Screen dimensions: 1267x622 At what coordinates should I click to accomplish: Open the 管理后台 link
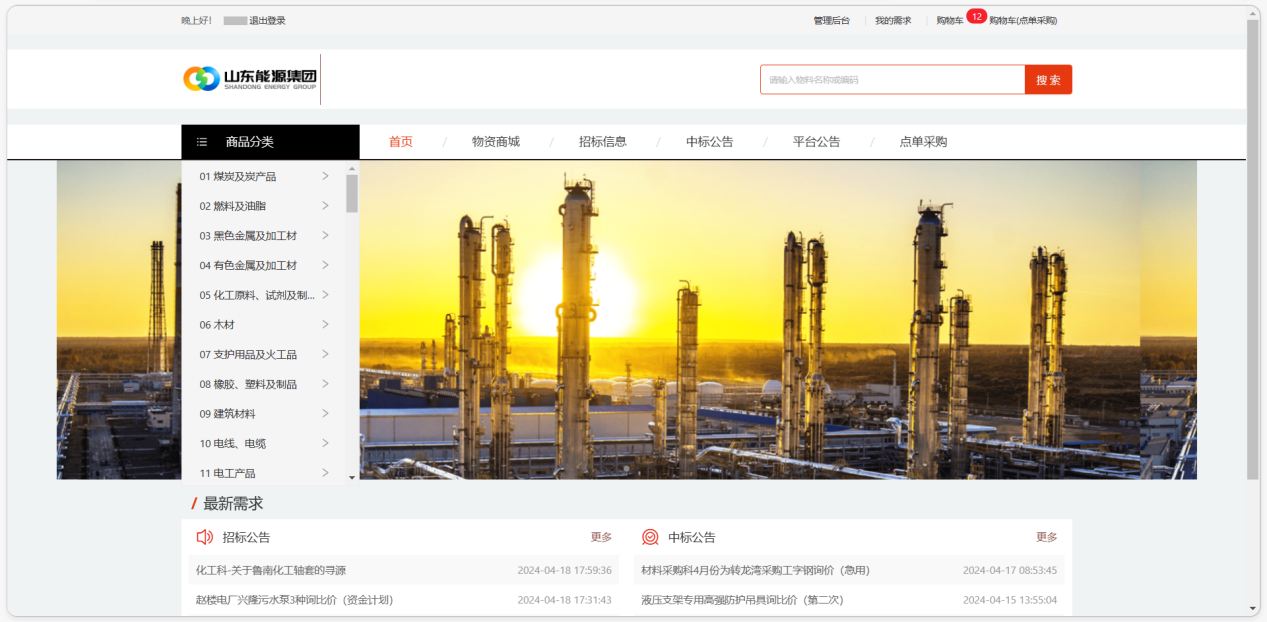pyautogui.click(x=831, y=21)
